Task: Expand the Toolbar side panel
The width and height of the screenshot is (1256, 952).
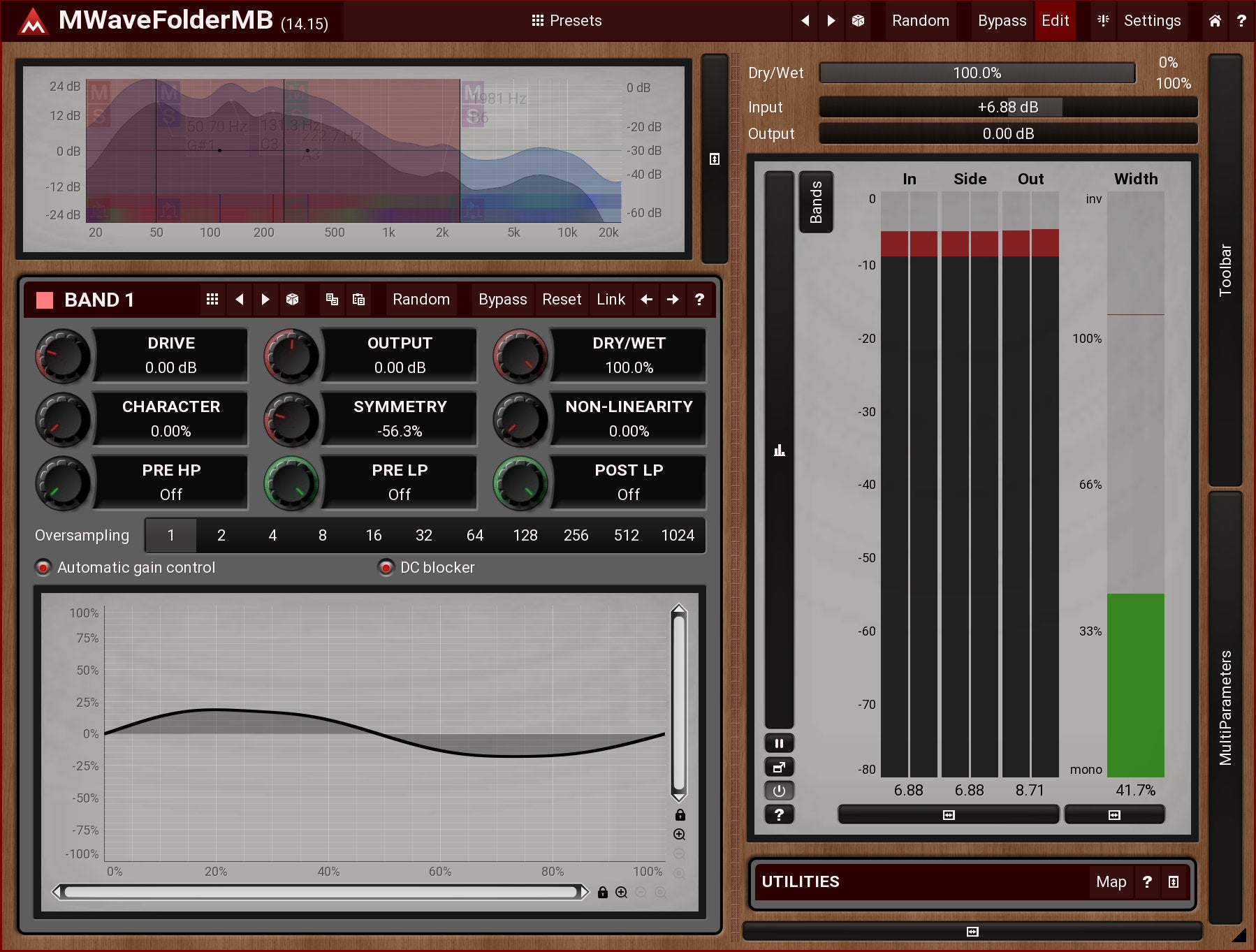Action: 1225,270
